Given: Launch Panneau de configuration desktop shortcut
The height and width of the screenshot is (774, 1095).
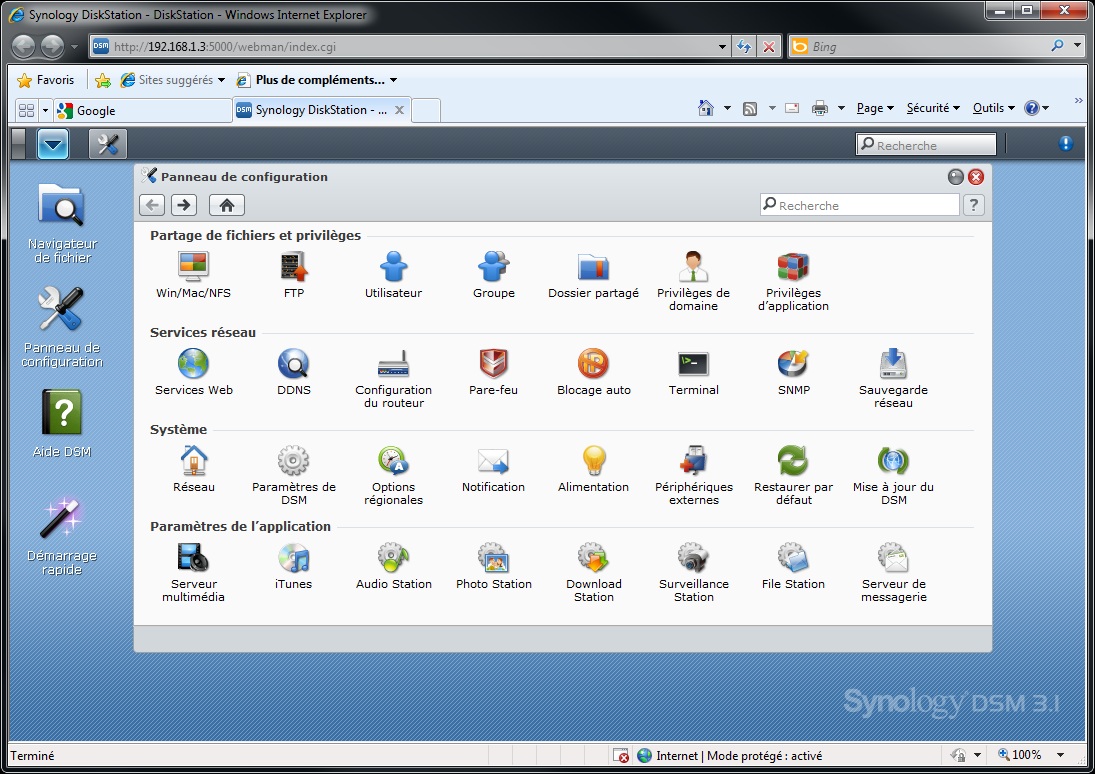Looking at the screenshot, I should (62, 326).
